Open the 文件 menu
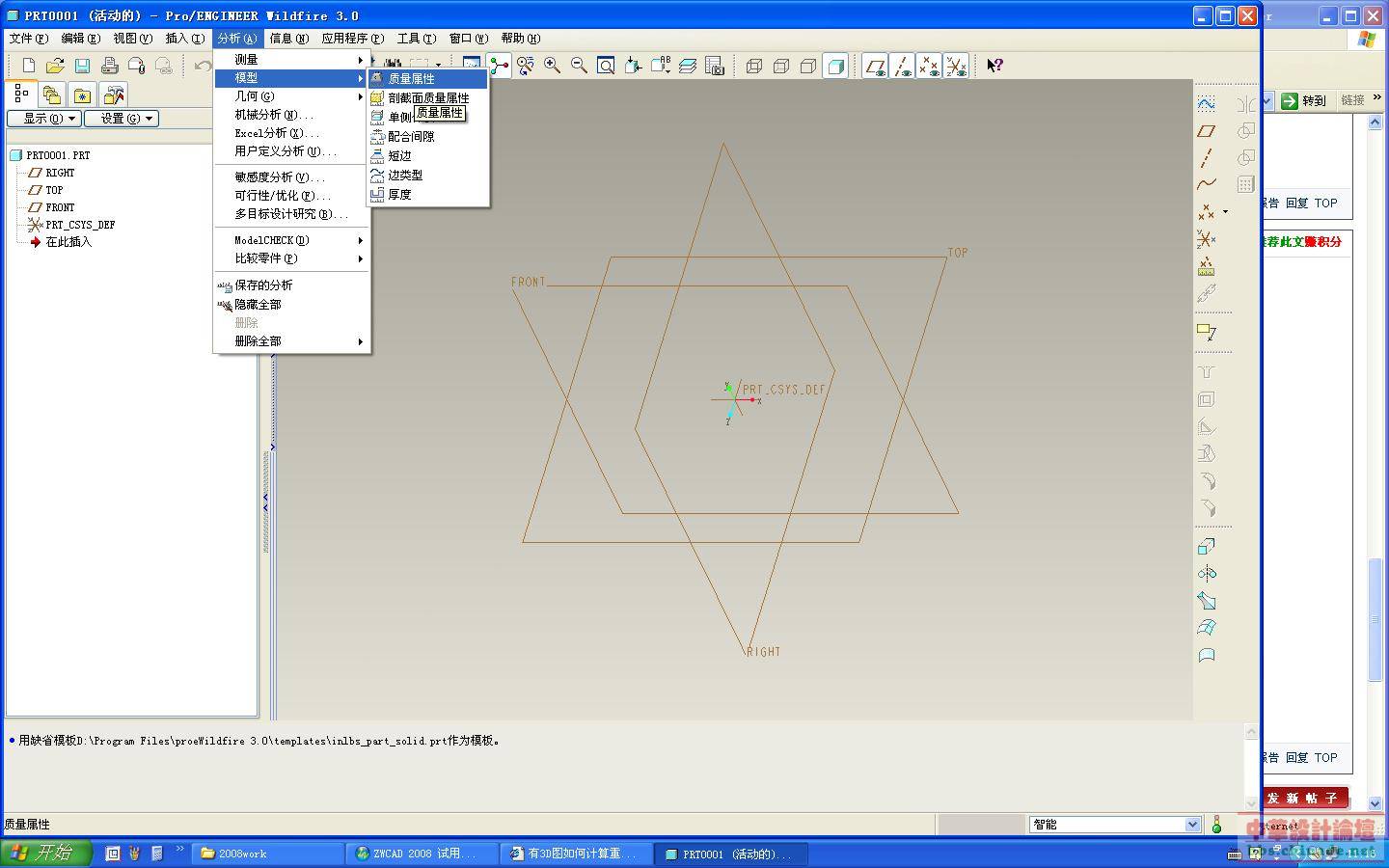 [28, 39]
